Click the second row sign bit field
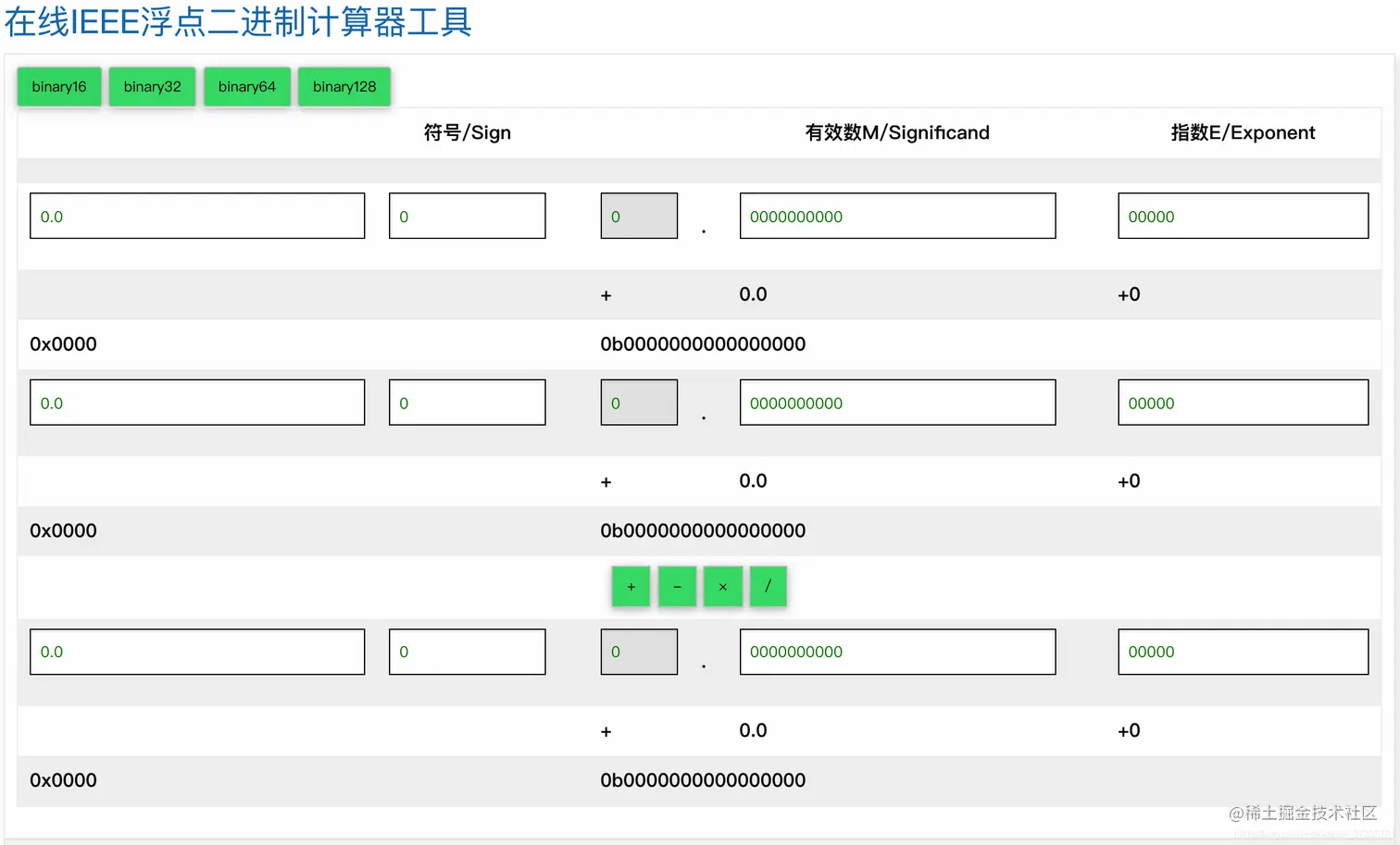The width and height of the screenshot is (1400, 845). (x=467, y=402)
